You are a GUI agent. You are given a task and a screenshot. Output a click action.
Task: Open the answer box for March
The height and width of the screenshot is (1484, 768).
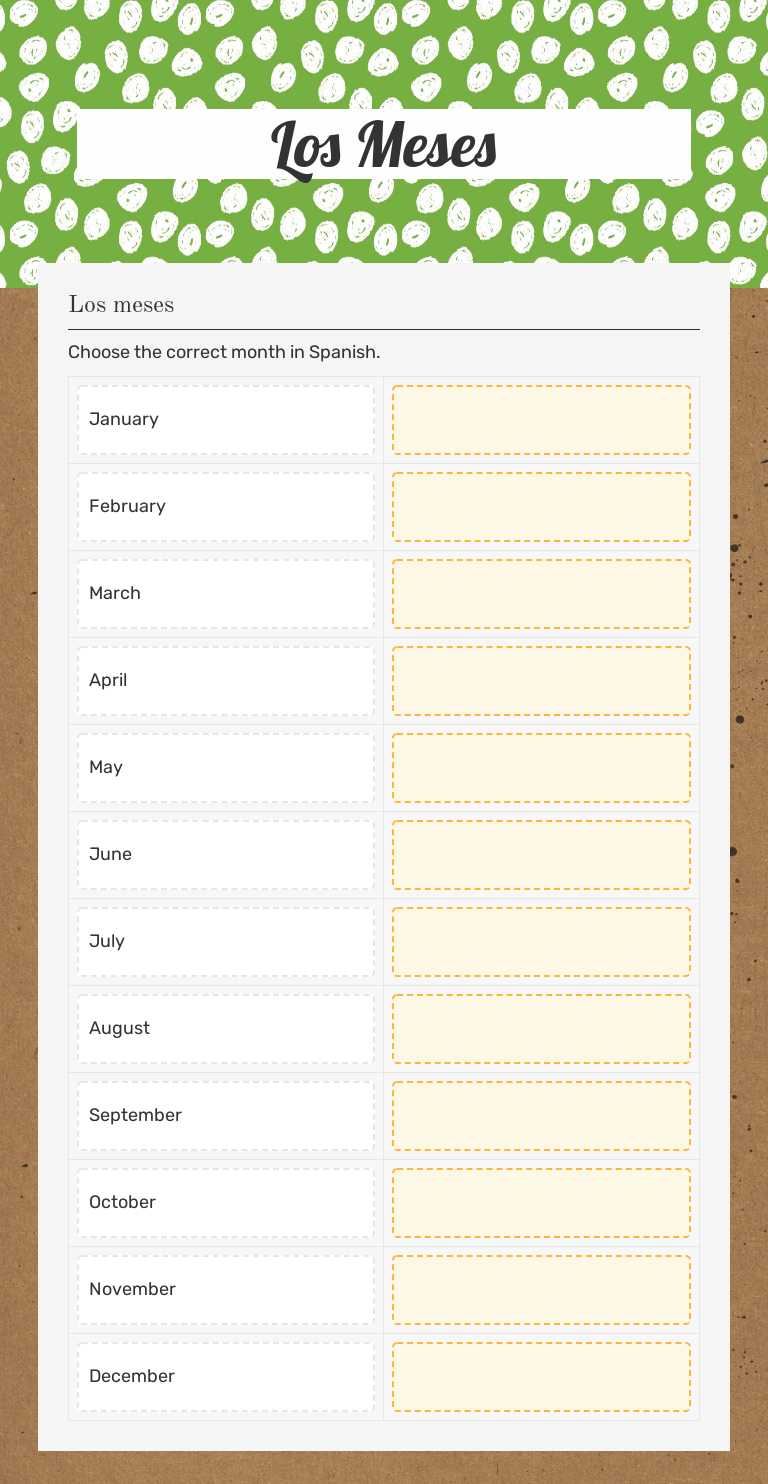[x=541, y=594]
